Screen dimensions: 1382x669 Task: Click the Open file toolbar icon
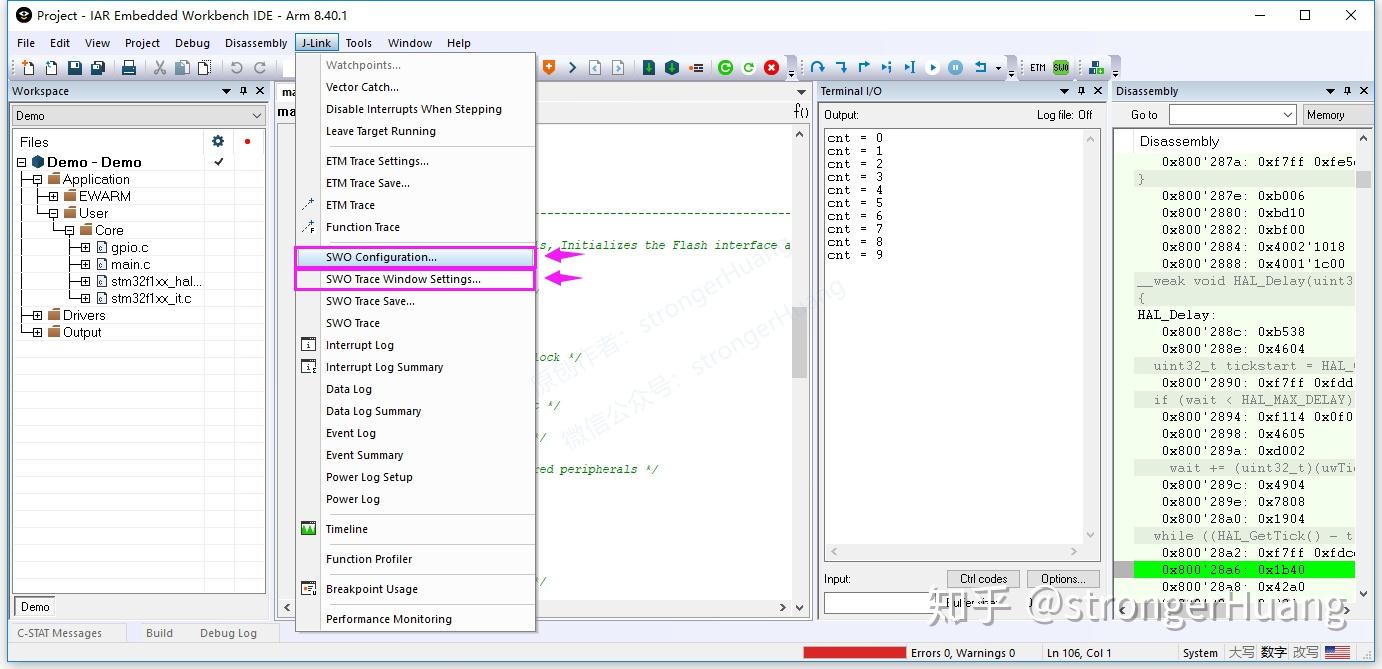[51, 67]
